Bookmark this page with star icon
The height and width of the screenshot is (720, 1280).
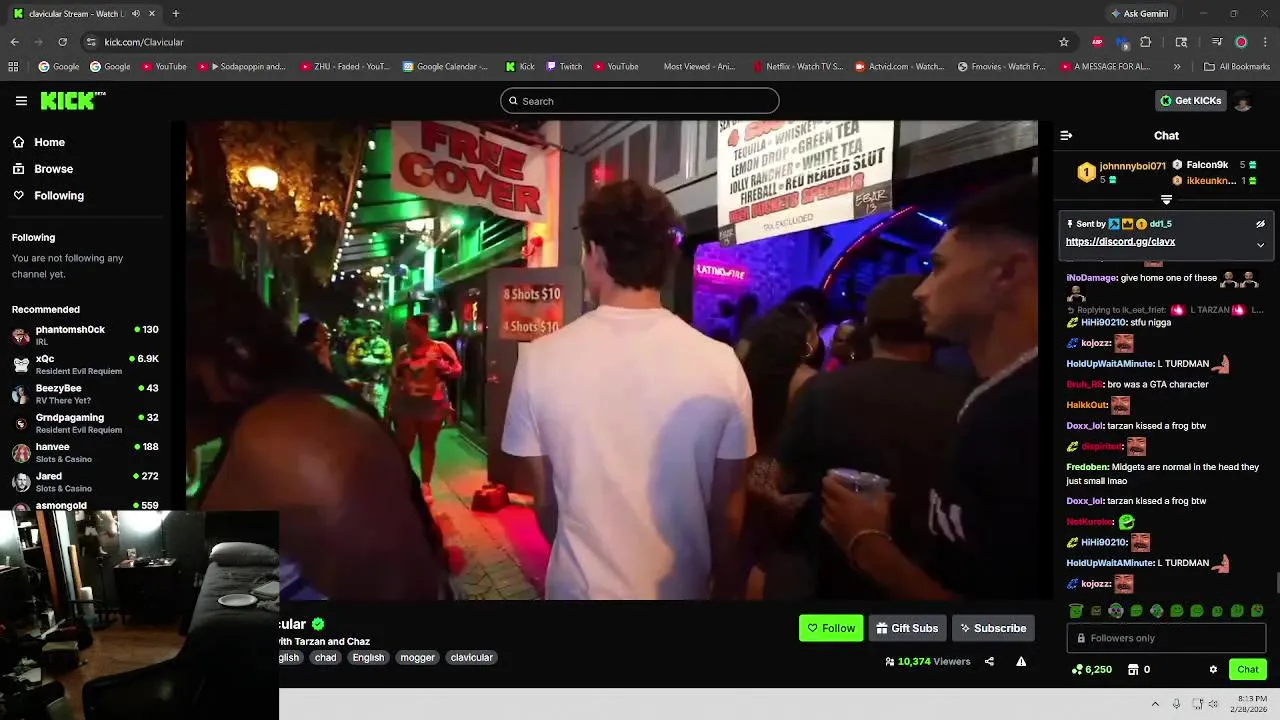coord(1064,42)
